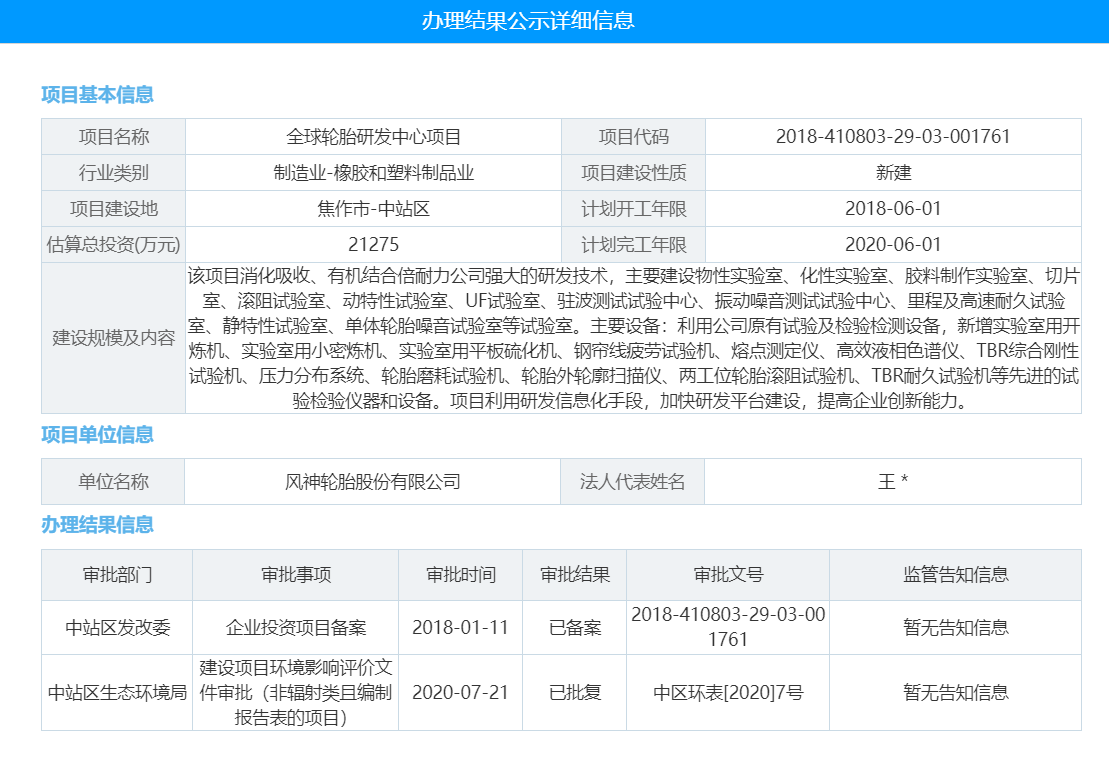Click the construction content description paragraph
The width and height of the screenshot is (1109, 758).
click(x=634, y=338)
